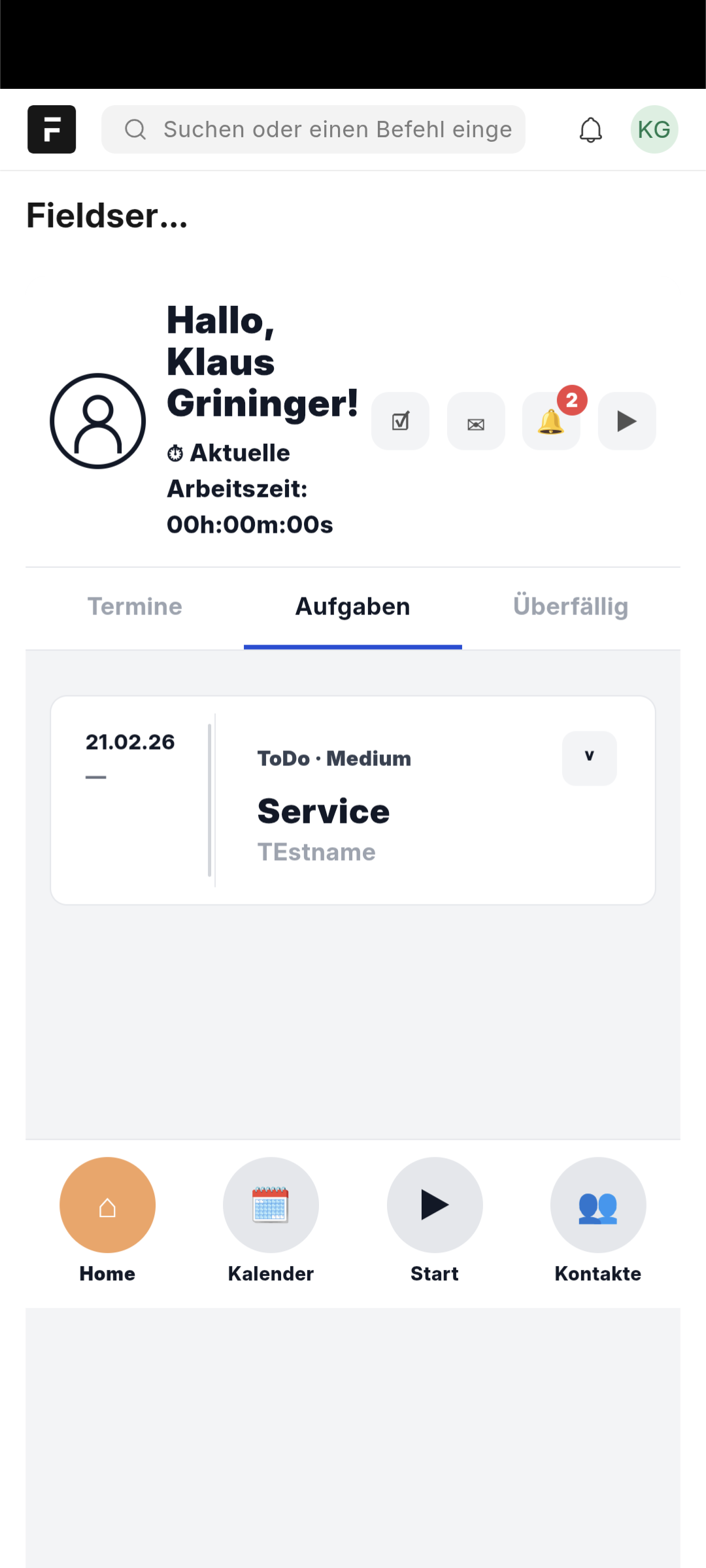Screen dimensions: 706x1568
Task: Open notifications via header bell outline icon
Action: click(590, 129)
